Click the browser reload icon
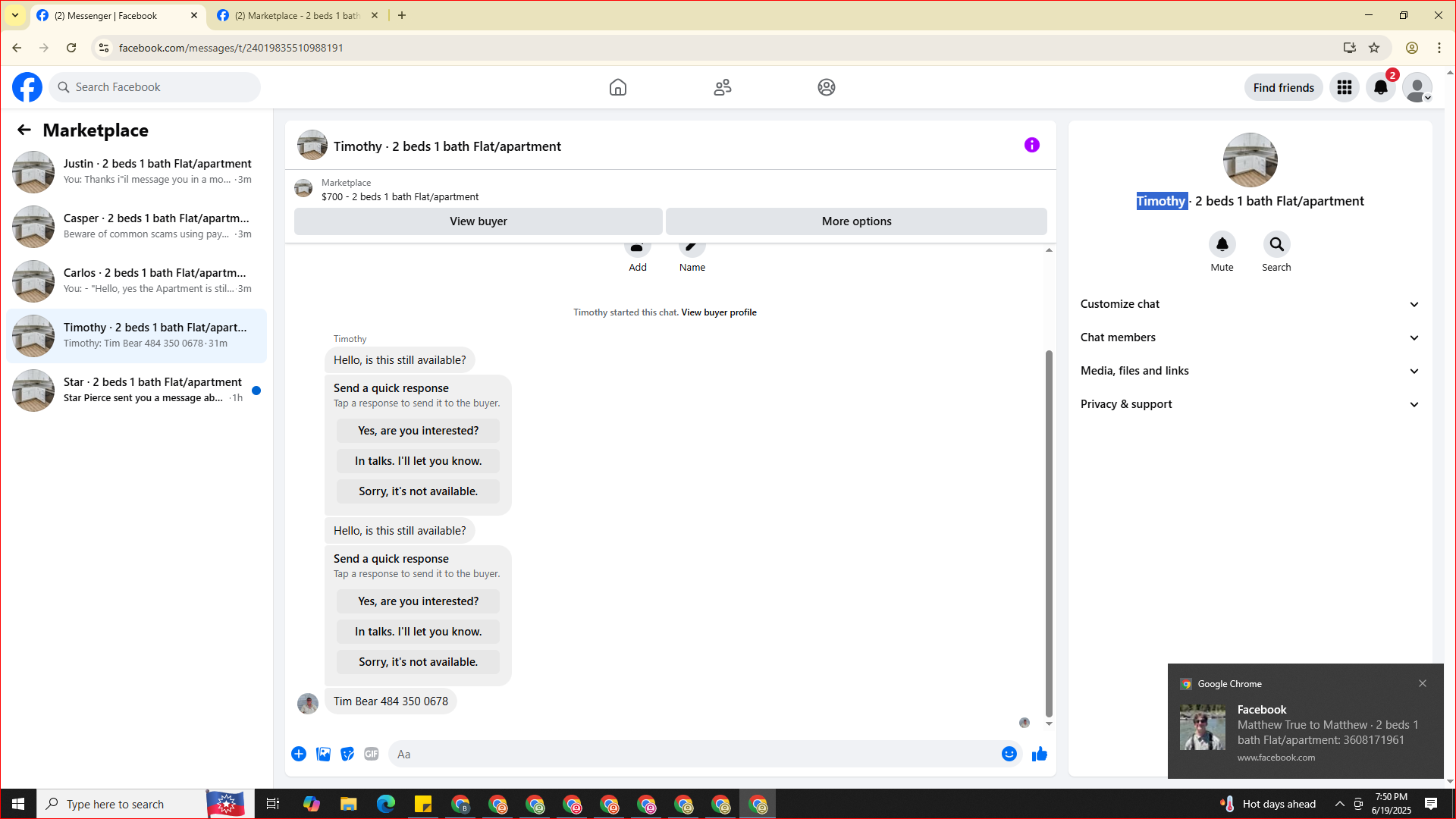 [71, 48]
